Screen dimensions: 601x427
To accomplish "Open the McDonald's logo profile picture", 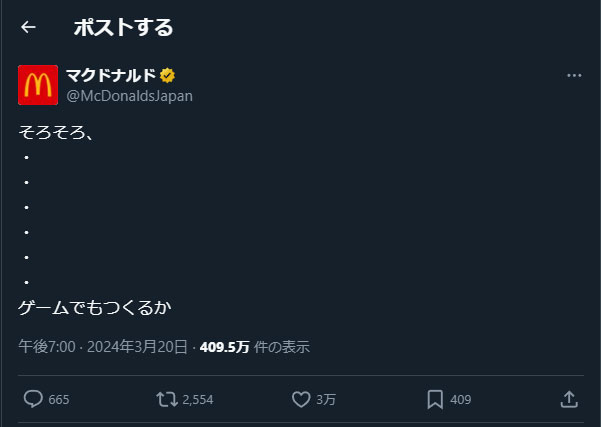I will click(38, 85).
